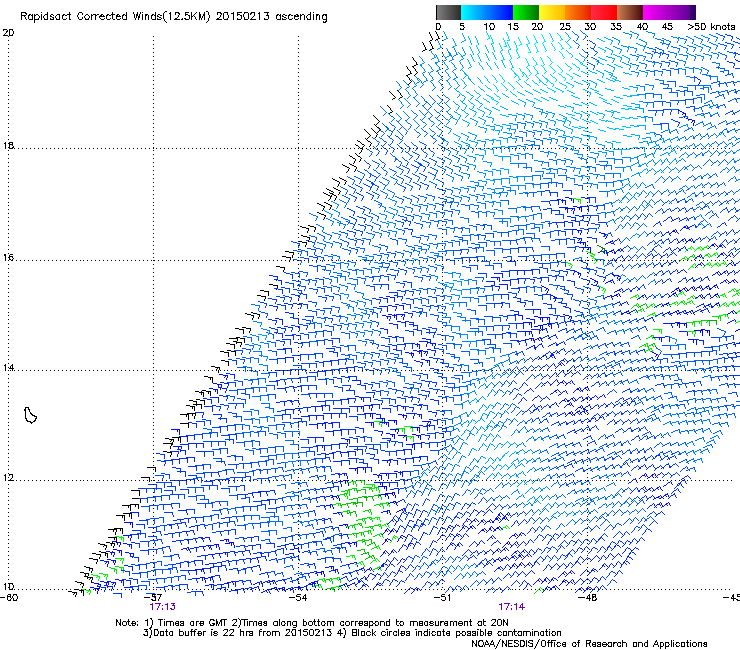Click the latitude label '10'

click(8, 586)
